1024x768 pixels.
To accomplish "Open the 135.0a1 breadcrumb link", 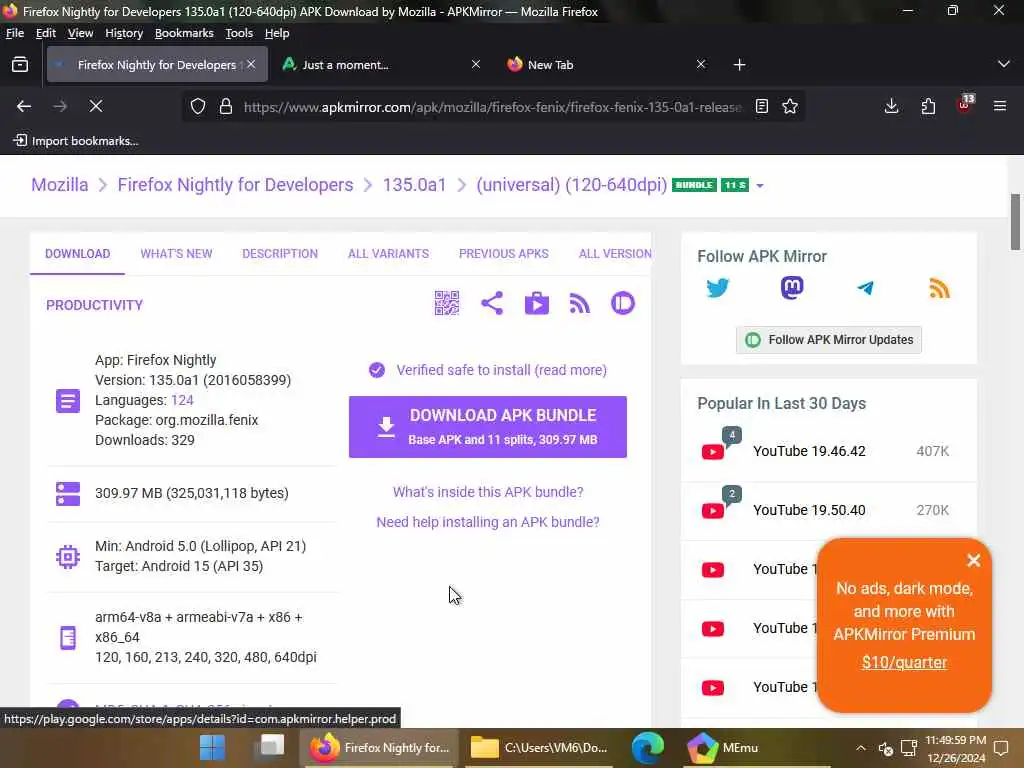I will point(414,185).
